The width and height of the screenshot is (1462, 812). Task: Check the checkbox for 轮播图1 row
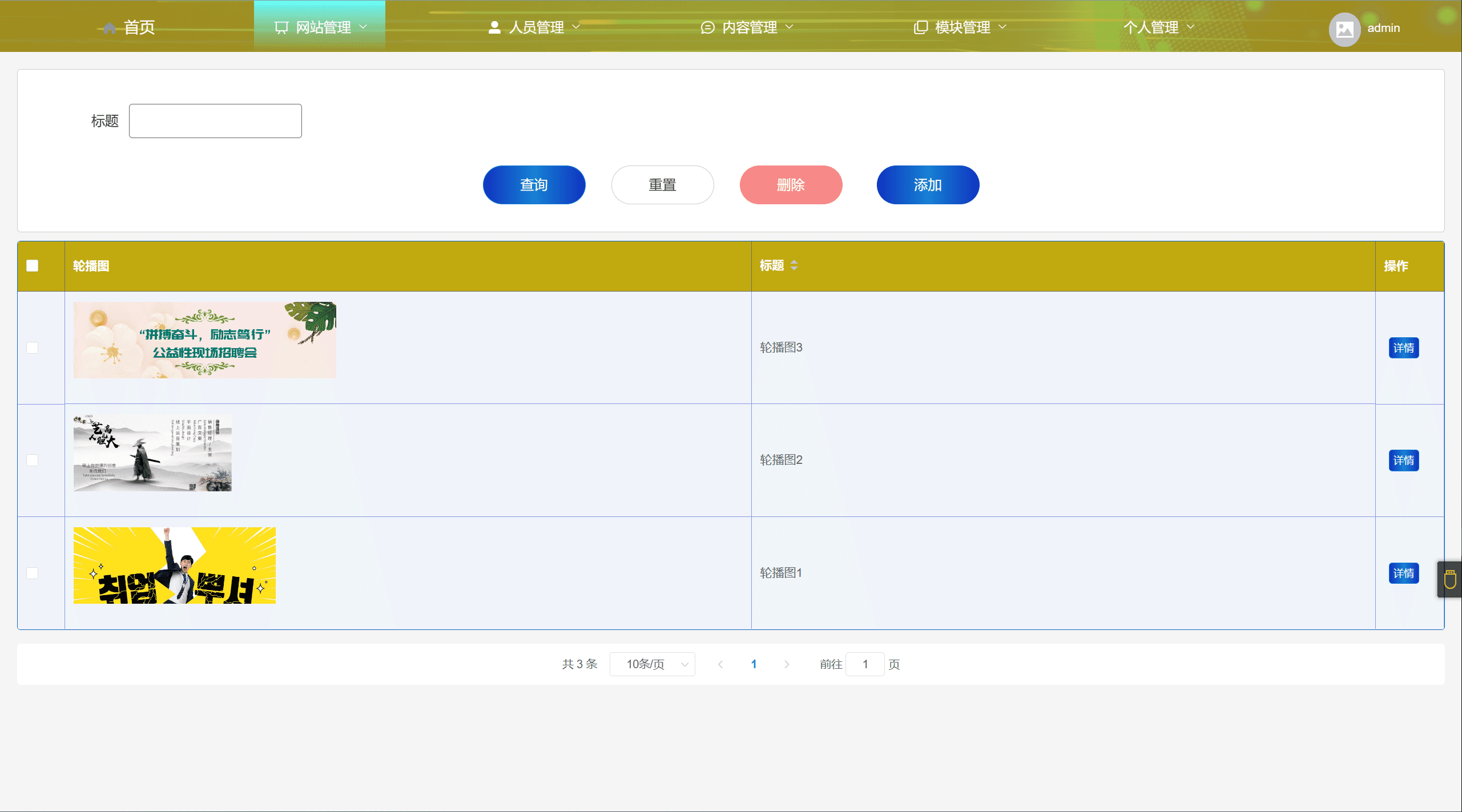(33, 573)
